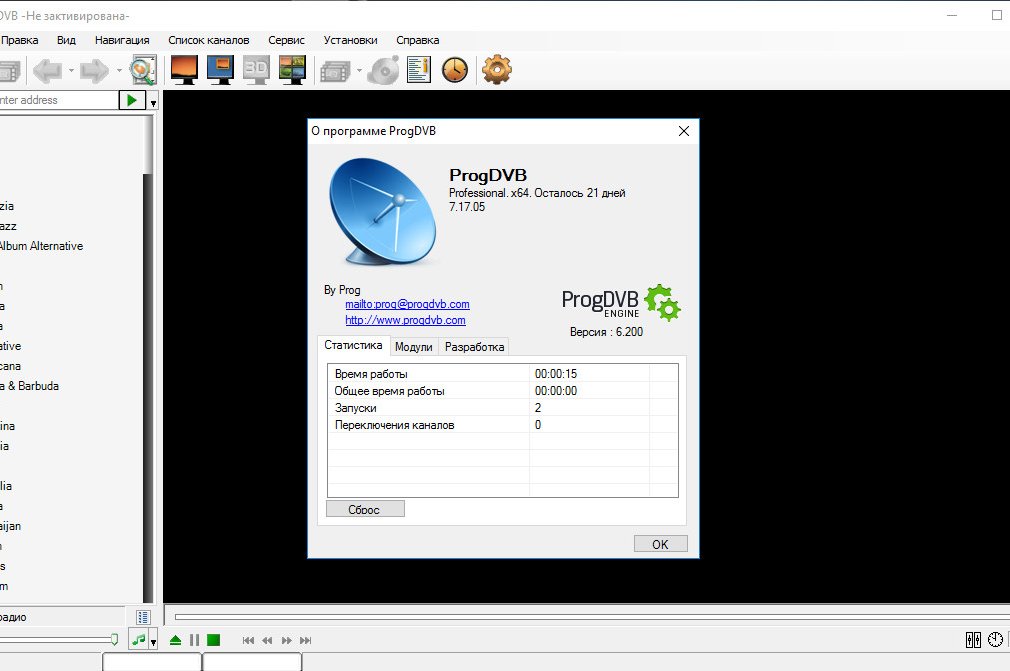Open the channel search magnifier tool
This screenshot has width=1010, height=671.
point(143,70)
